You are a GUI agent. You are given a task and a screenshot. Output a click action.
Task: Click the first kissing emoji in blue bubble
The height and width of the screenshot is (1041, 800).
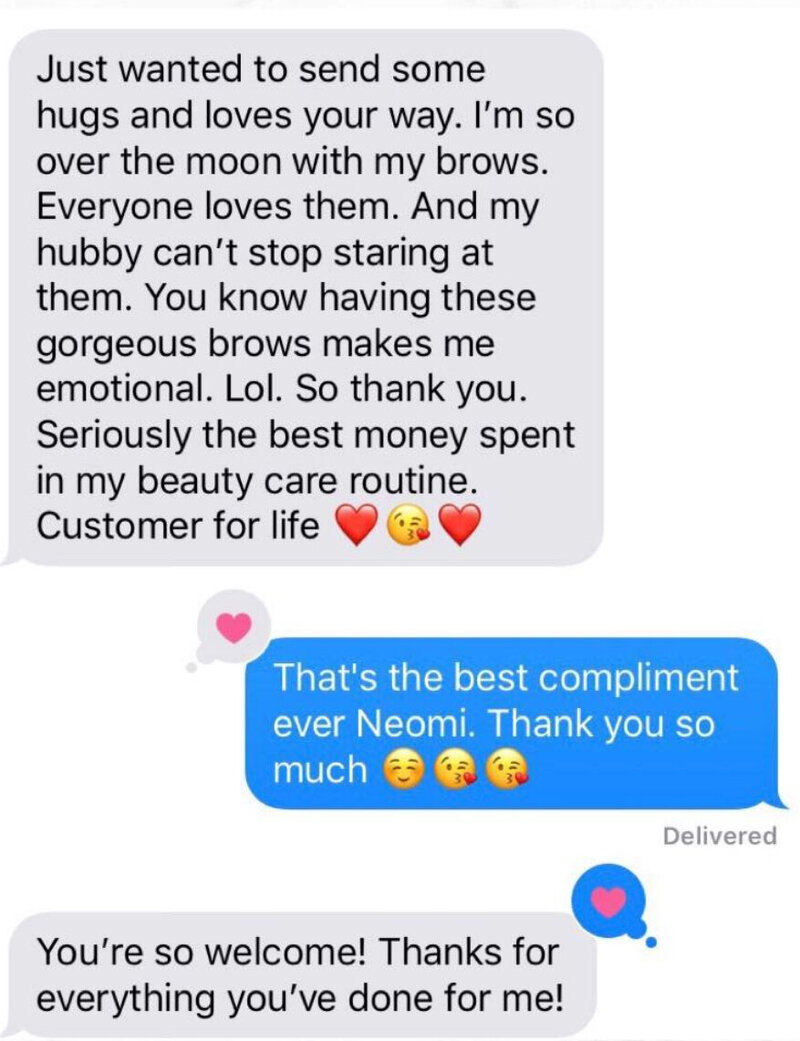pos(455,770)
